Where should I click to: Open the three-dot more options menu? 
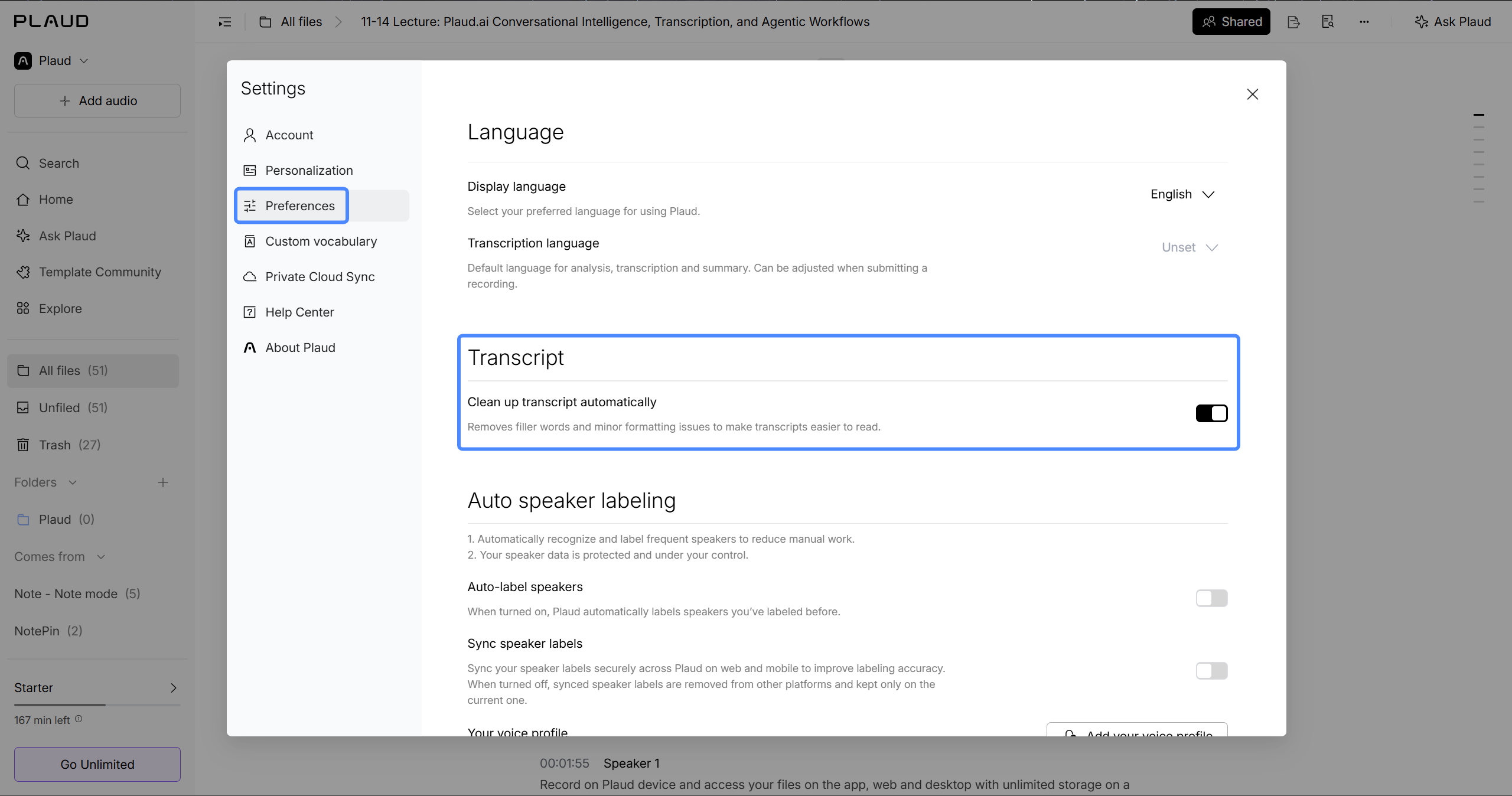[x=1364, y=22]
